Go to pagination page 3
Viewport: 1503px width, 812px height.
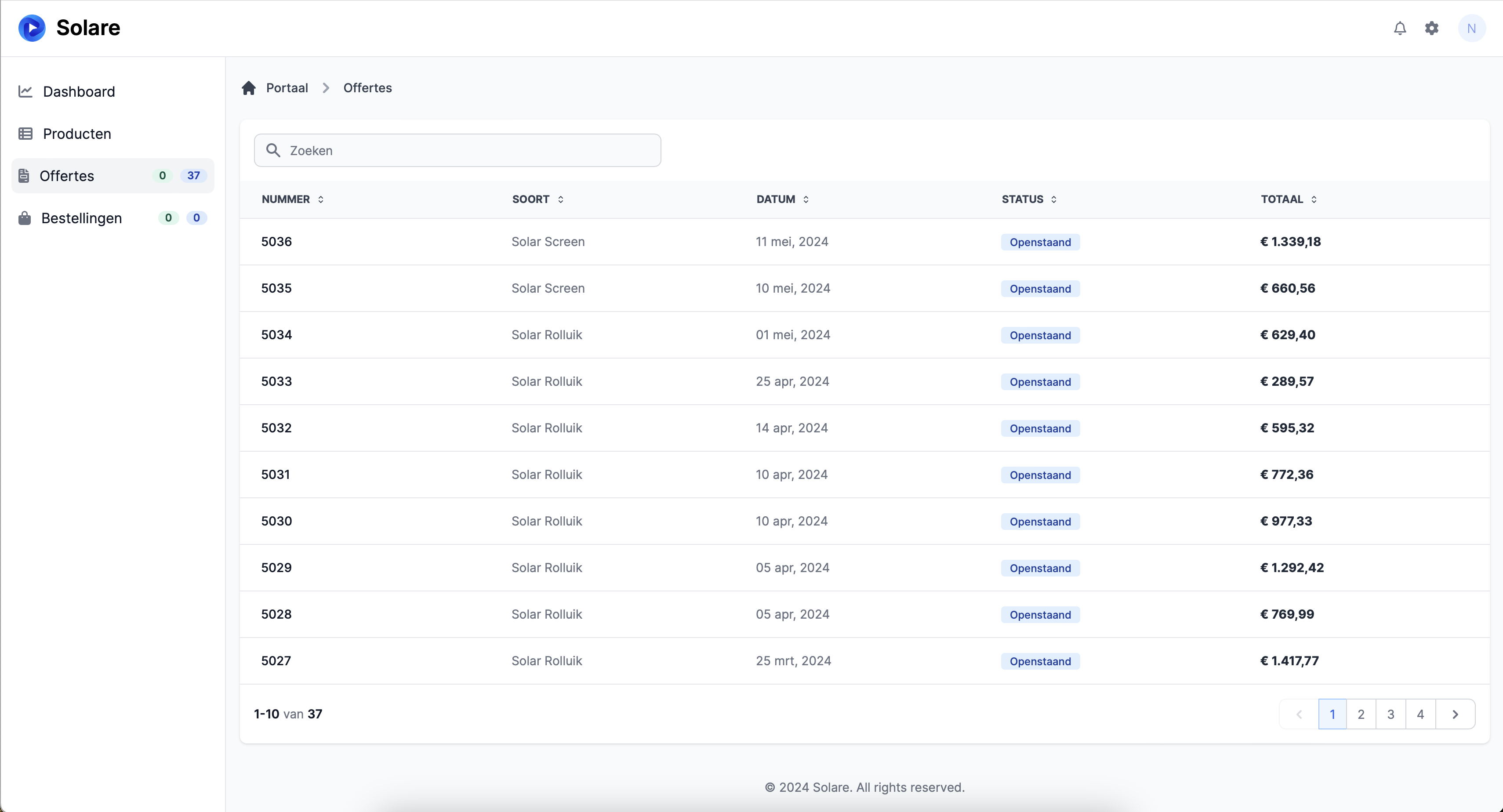pos(1391,714)
